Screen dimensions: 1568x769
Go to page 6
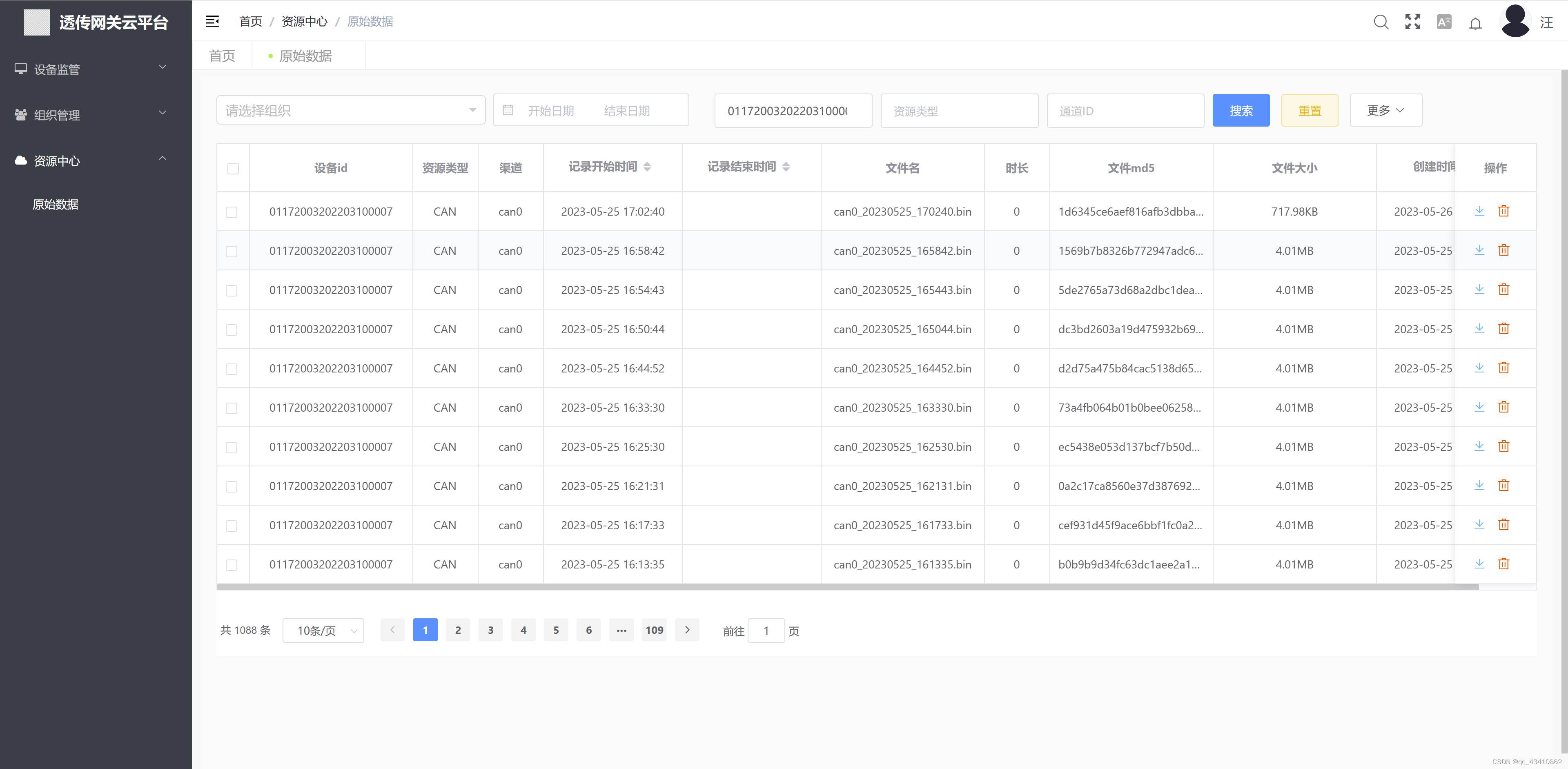588,630
